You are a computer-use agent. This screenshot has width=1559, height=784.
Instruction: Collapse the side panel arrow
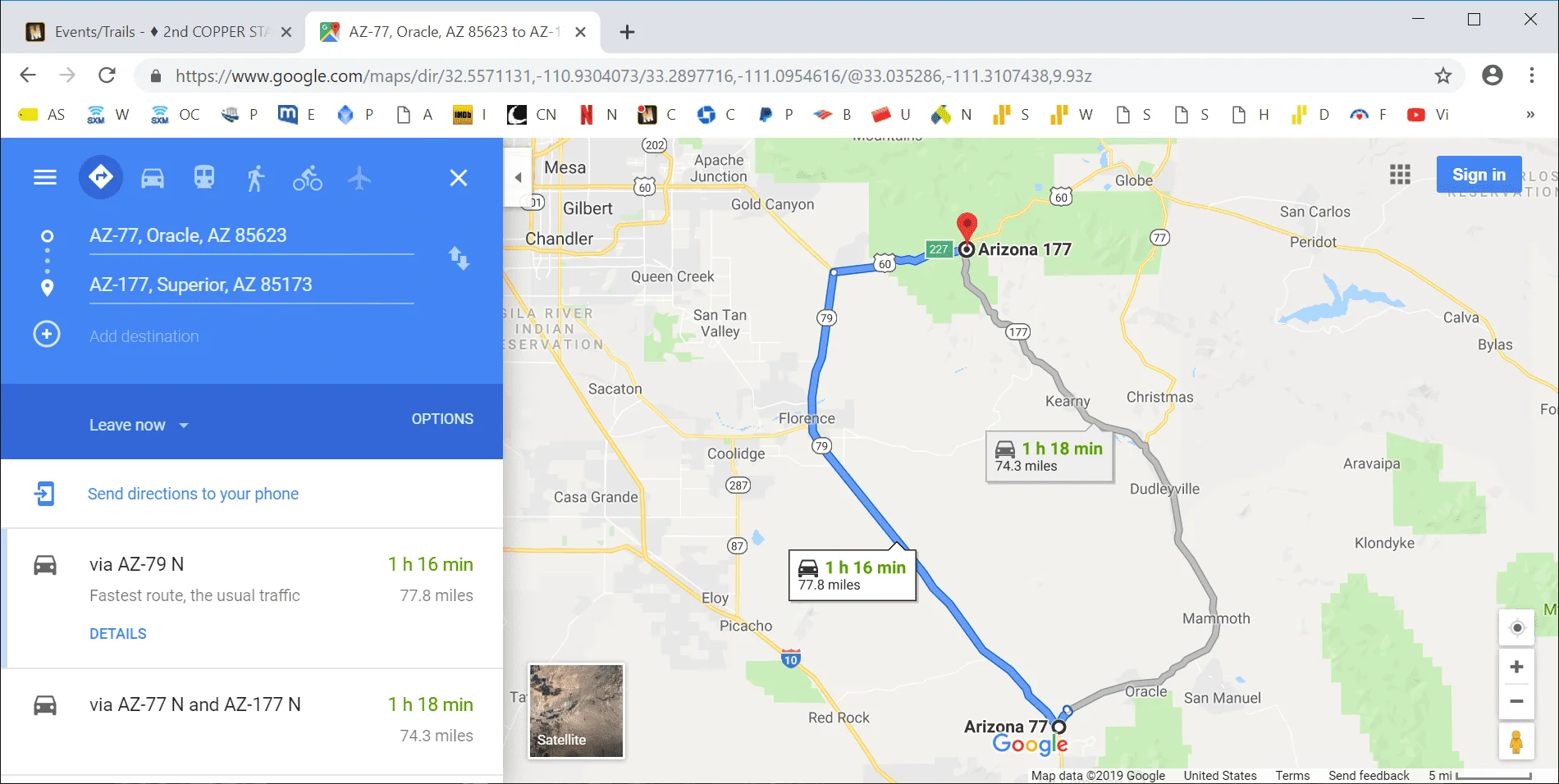tap(518, 177)
